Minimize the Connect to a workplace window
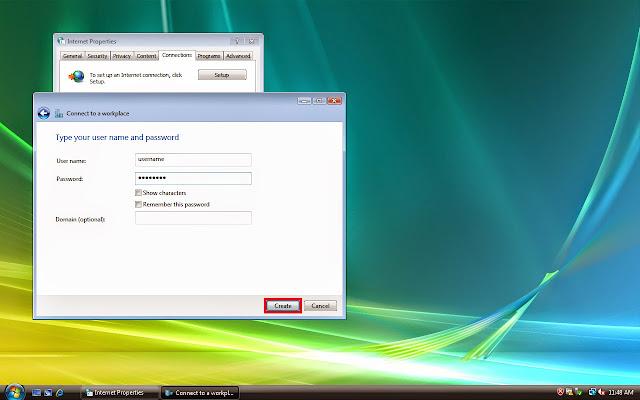Screen dimensions: 640x400 (304, 101)
